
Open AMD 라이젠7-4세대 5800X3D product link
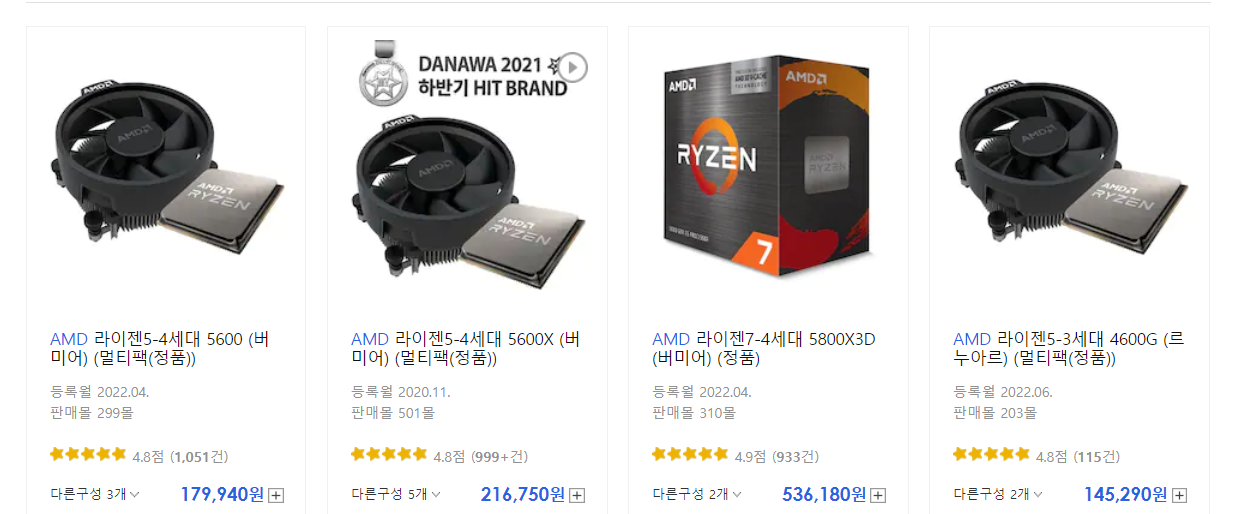pos(764,348)
